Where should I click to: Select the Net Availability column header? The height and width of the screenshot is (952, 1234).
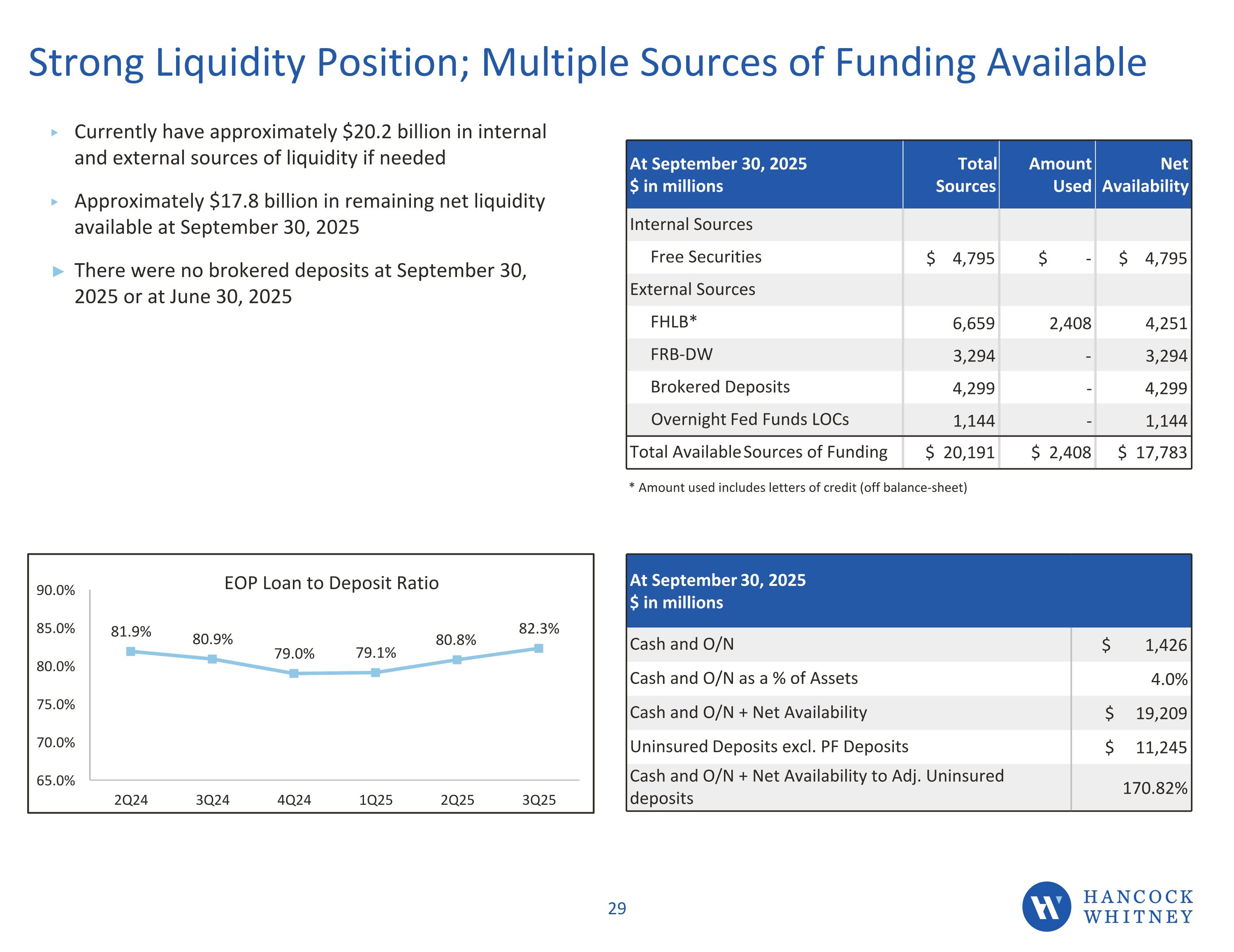[x=1145, y=175]
